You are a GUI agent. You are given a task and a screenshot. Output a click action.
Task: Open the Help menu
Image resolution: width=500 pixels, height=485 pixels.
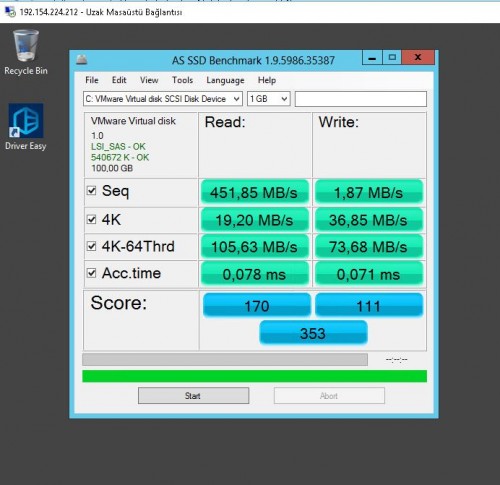(267, 80)
